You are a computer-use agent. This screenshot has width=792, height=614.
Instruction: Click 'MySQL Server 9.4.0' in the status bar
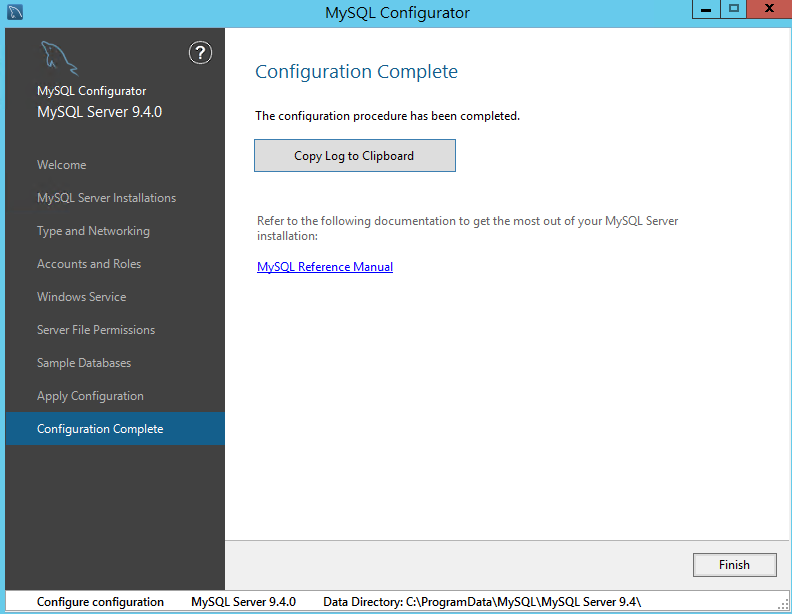[x=243, y=602]
